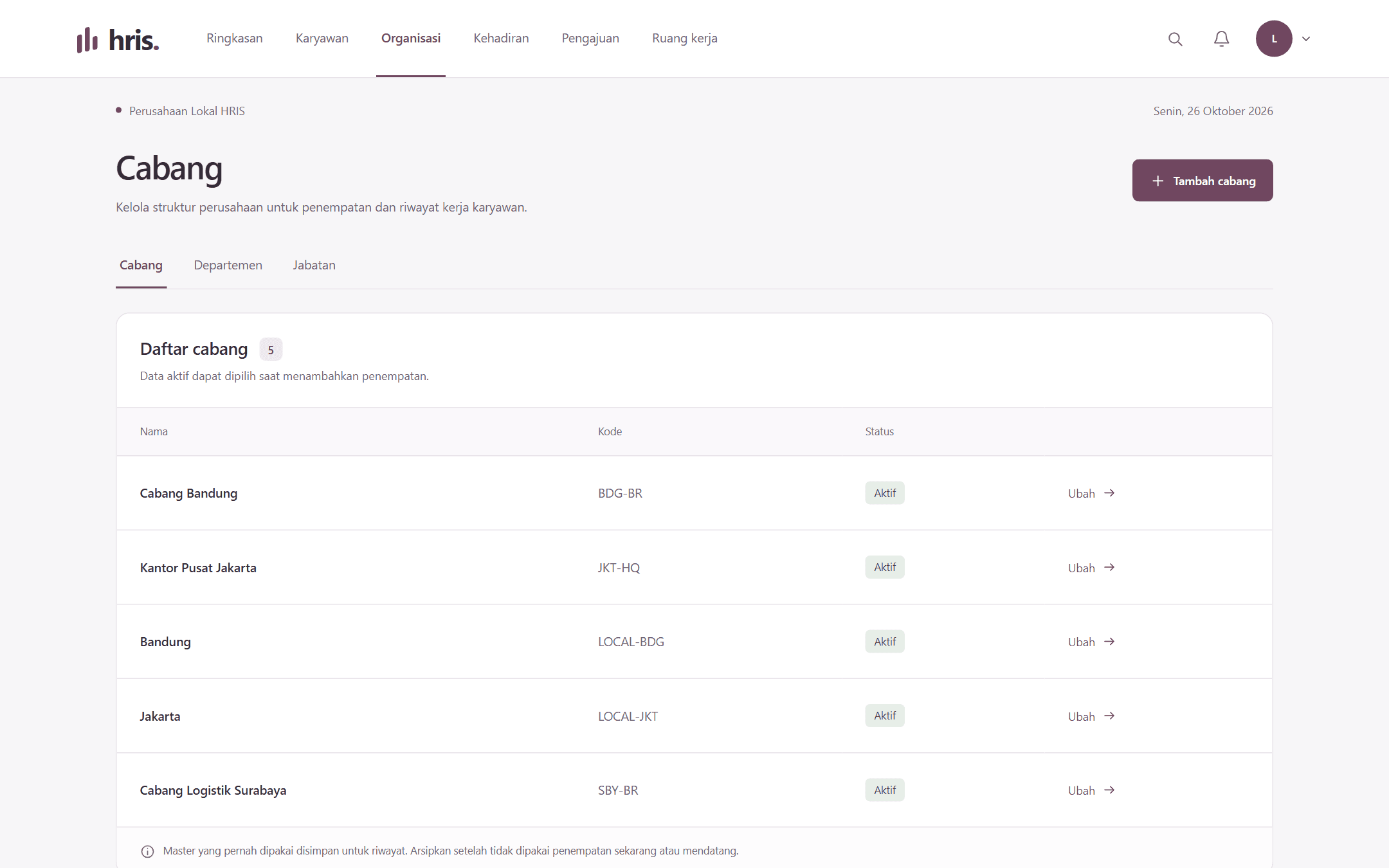Click the Kode column header
Screen dimensions: 1389x868
point(610,431)
